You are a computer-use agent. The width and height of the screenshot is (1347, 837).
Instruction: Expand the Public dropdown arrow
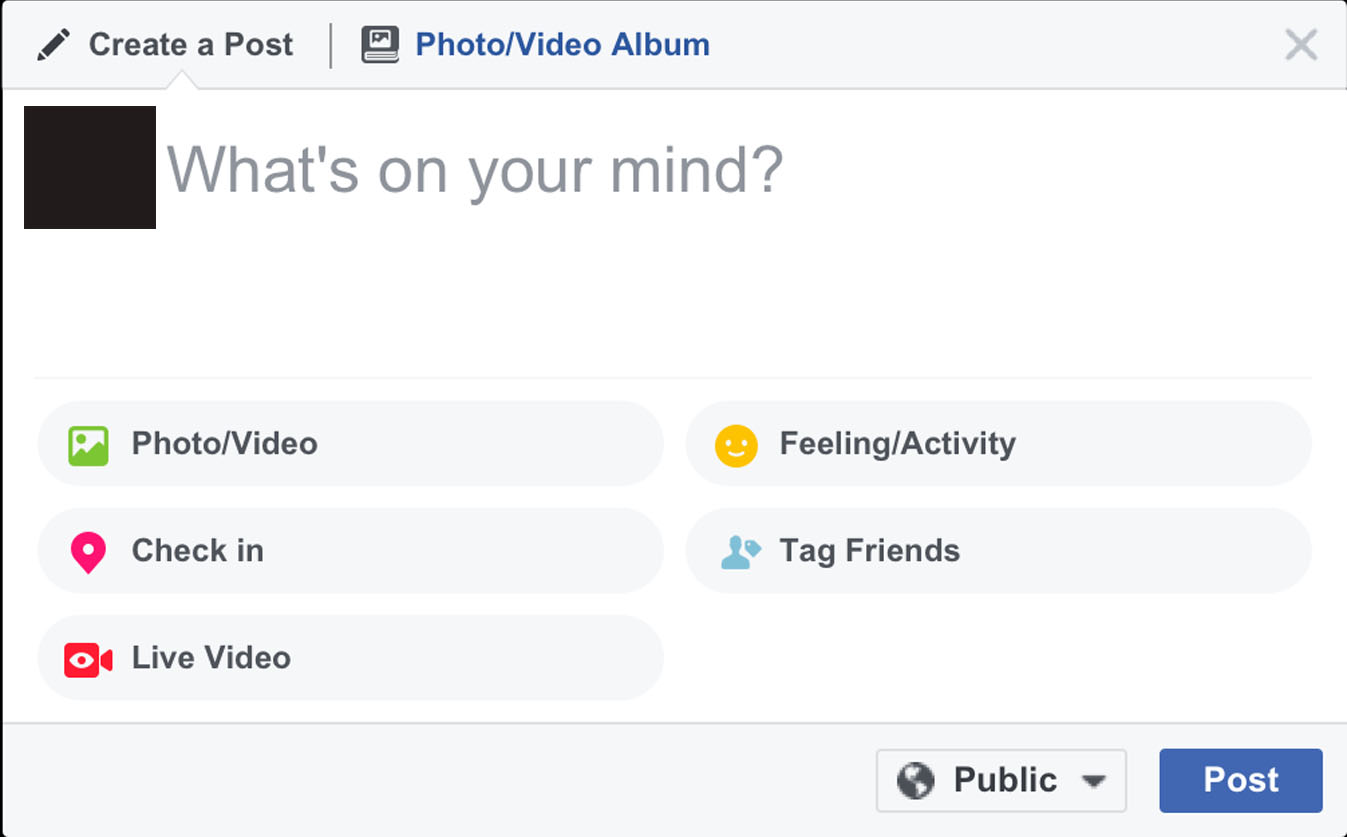pos(1095,781)
